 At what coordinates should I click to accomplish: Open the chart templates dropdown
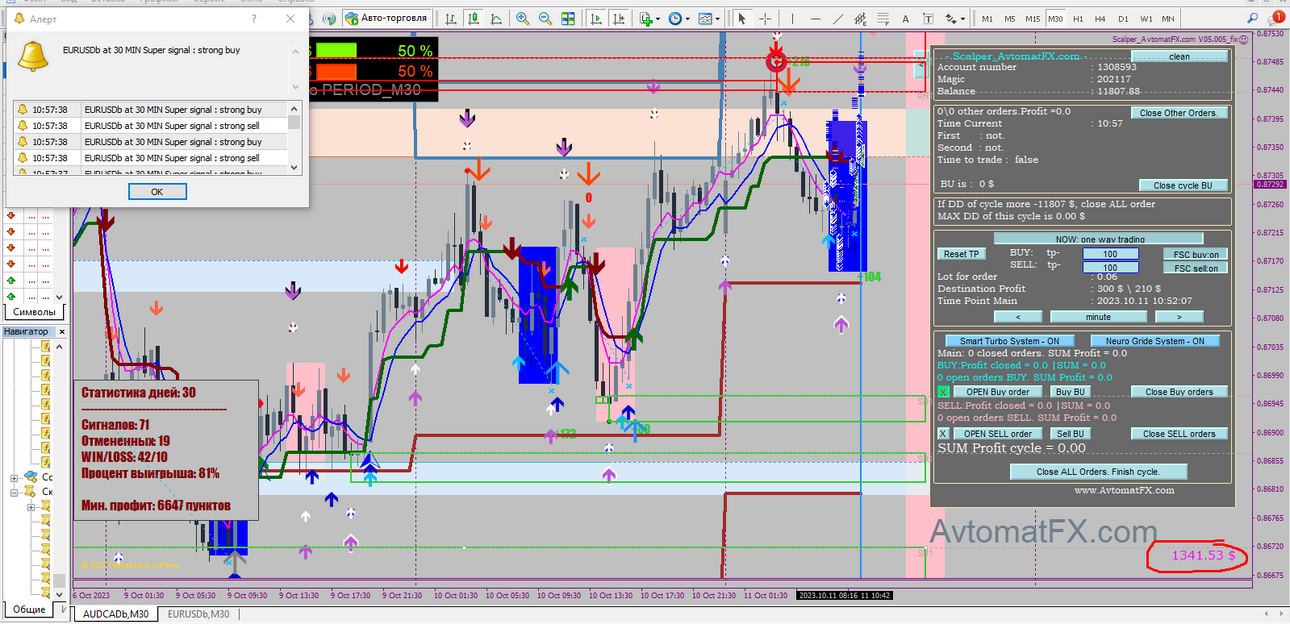tap(708, 18)
